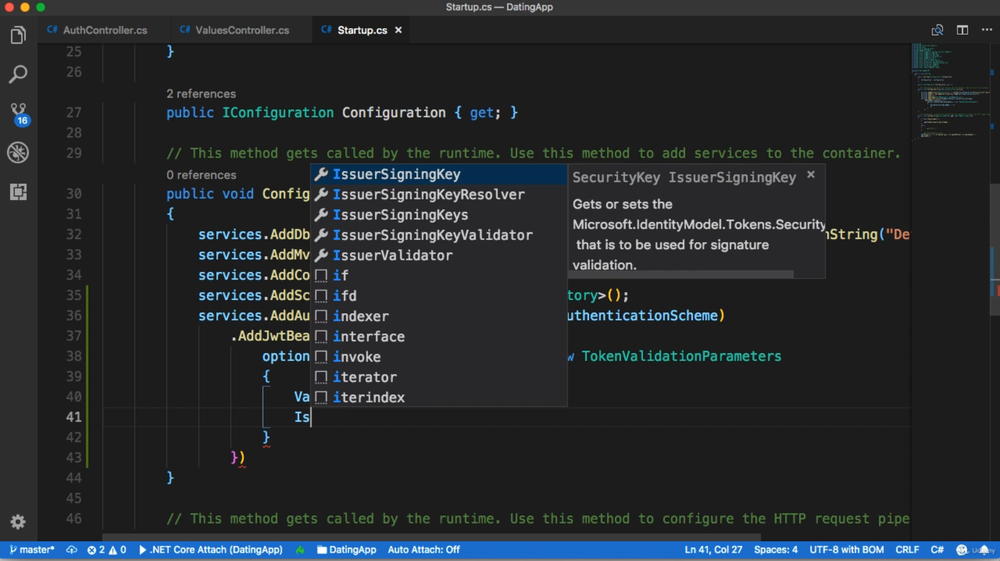Click the "2 references" code lens link
The height and width of the screenshot is (561, 1000).
click(x=201, y=93)
